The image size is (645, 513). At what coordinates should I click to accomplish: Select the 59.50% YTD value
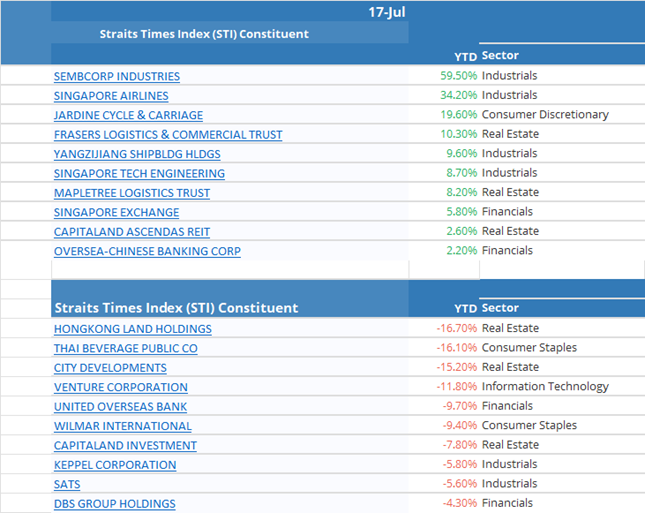[459, 76]
